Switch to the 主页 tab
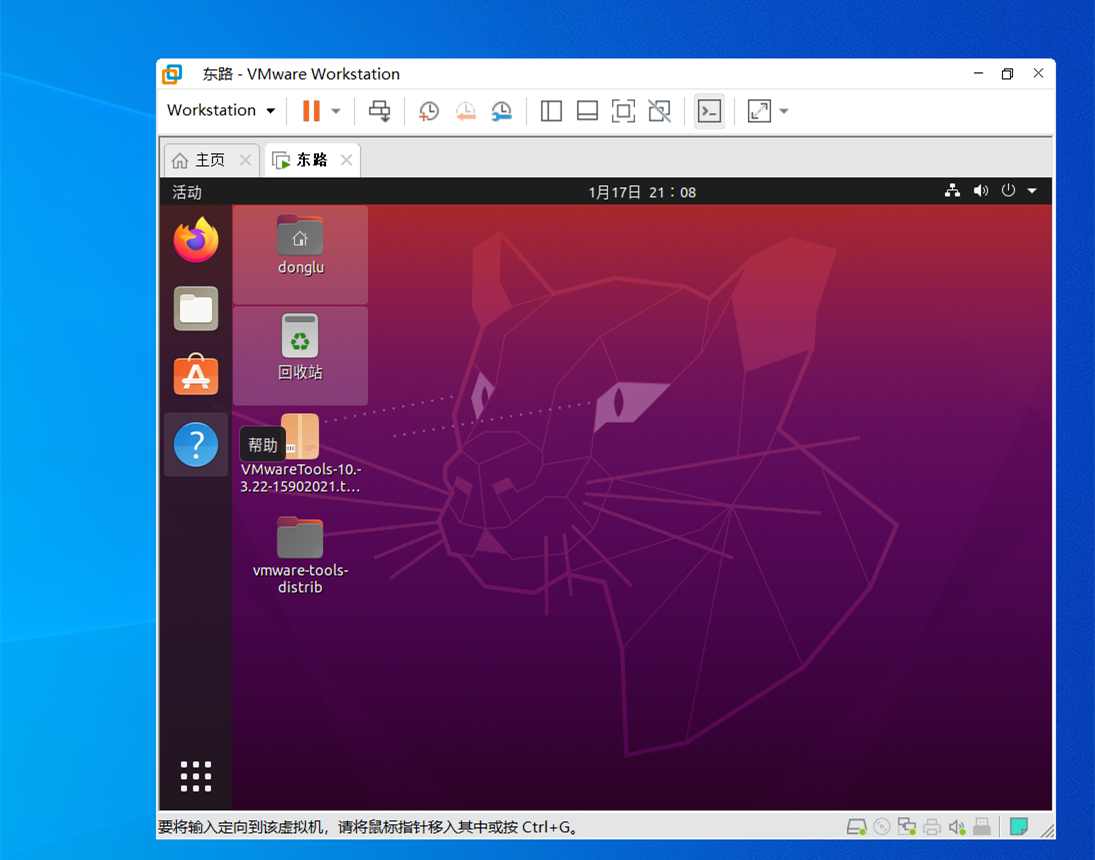Image resolution: width=1095 pixels, height=860 pixels. tap(205, 159)
